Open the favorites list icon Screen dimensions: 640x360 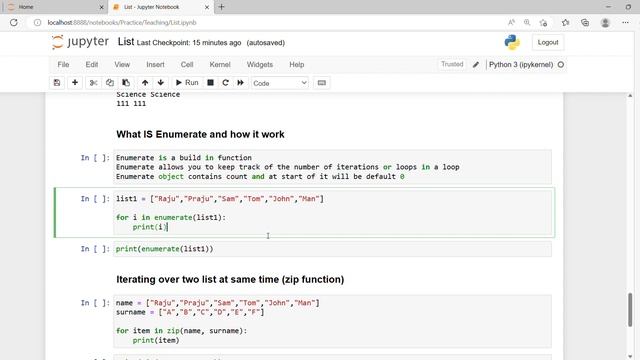click(565, 22)
